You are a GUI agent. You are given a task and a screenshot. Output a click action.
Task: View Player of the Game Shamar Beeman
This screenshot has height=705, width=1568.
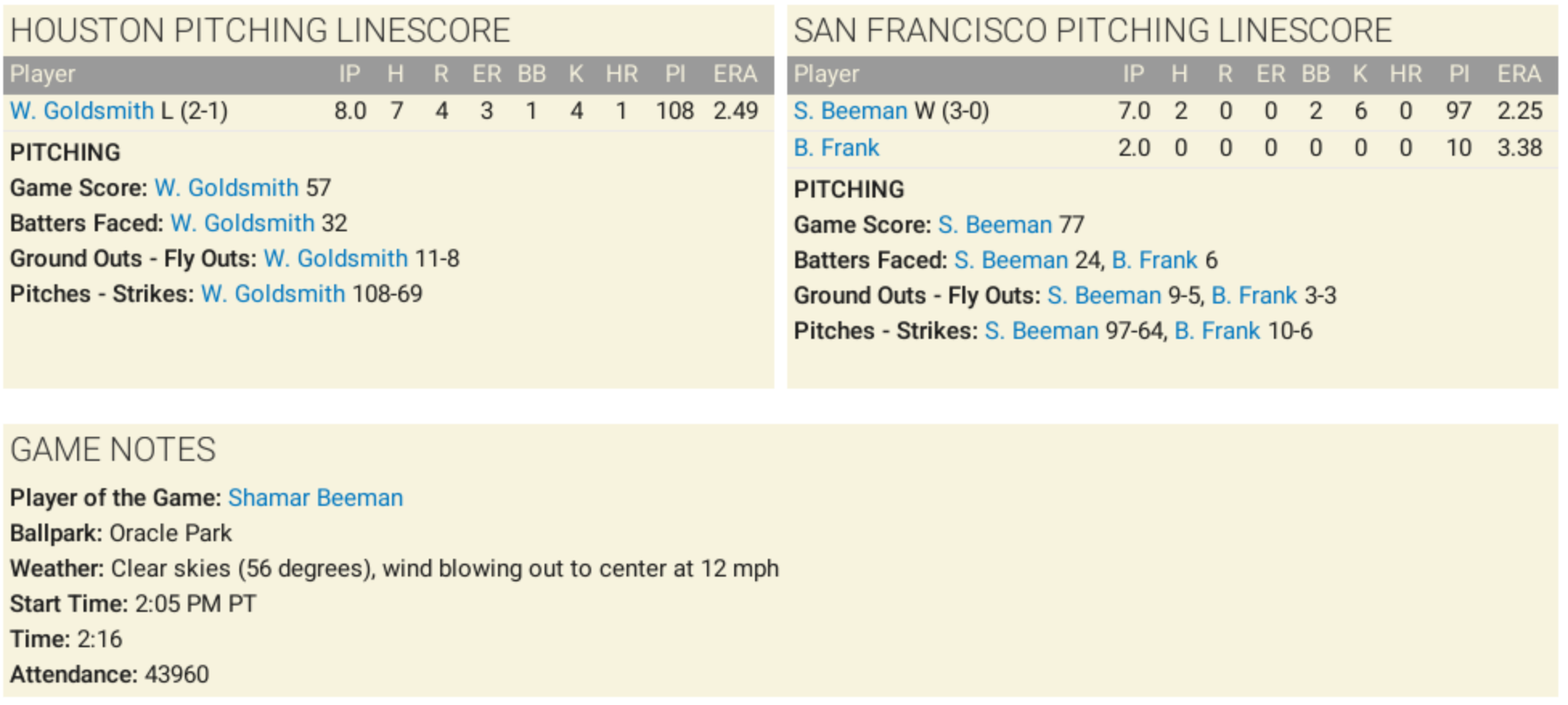(315, 498)
